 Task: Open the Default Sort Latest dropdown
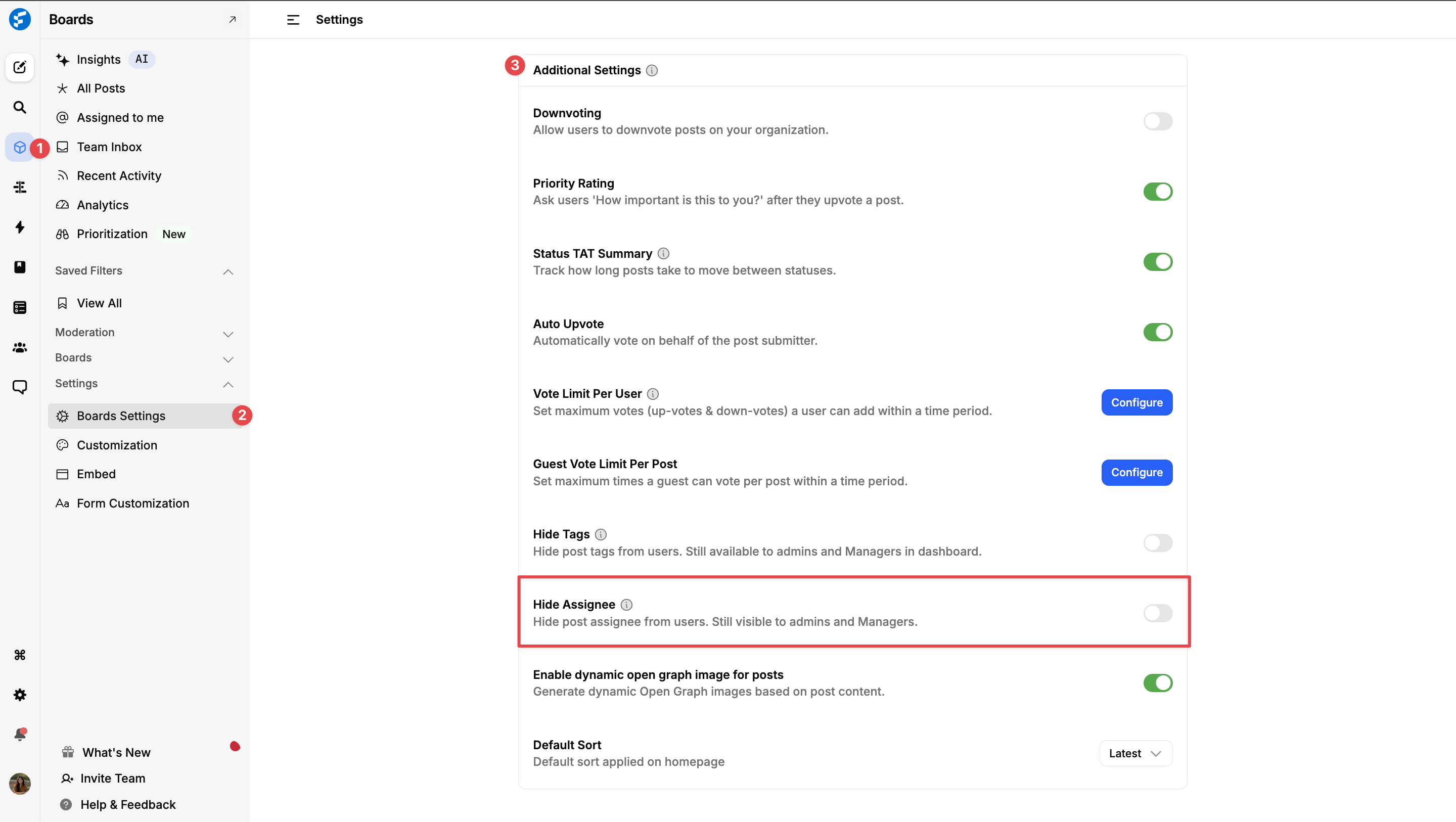point(1135,753)
